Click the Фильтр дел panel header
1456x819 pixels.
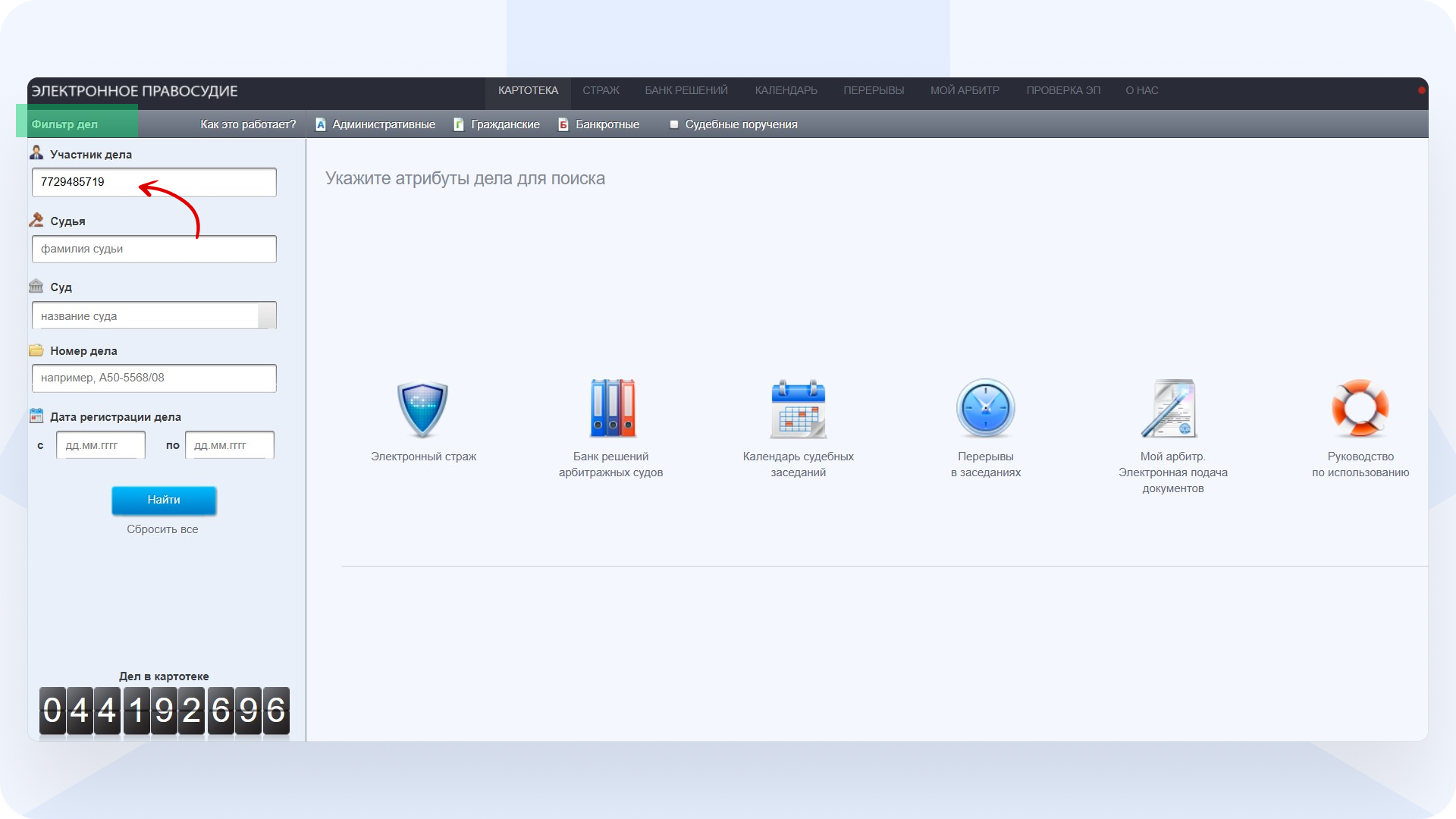[x=64, y=124]
